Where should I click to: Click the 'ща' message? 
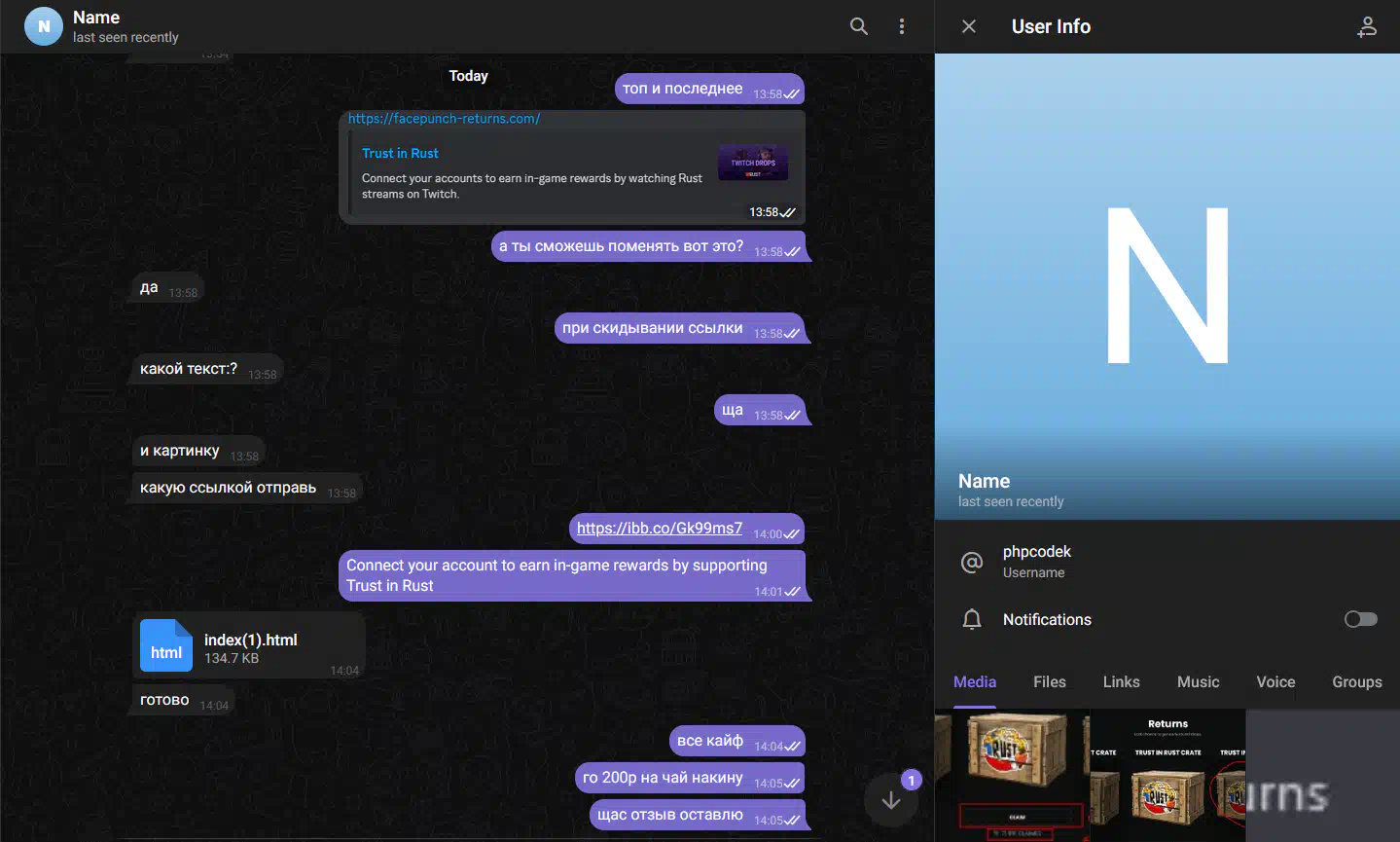[x=760, y=410]
